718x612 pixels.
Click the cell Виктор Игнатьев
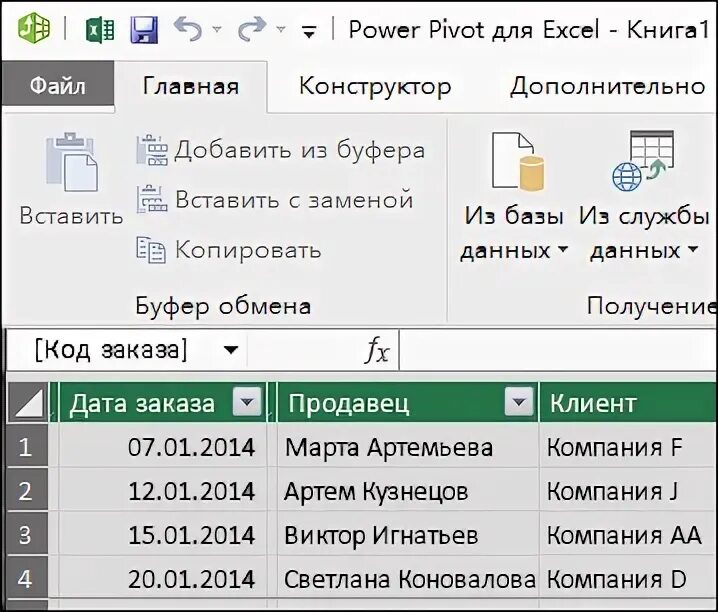pos(408,534)
